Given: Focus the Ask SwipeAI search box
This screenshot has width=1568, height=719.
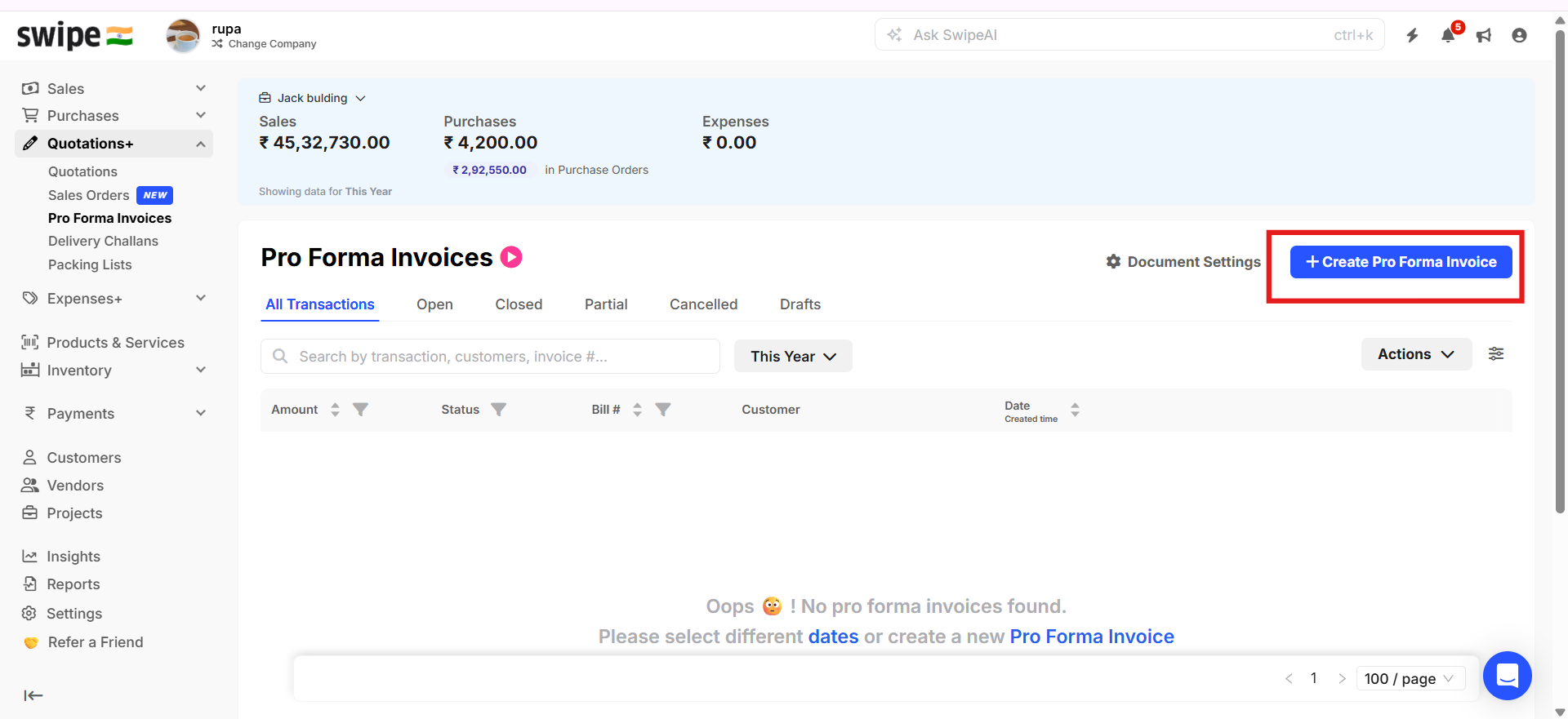Looking at the screenshot, I should tap(1129, 35).
